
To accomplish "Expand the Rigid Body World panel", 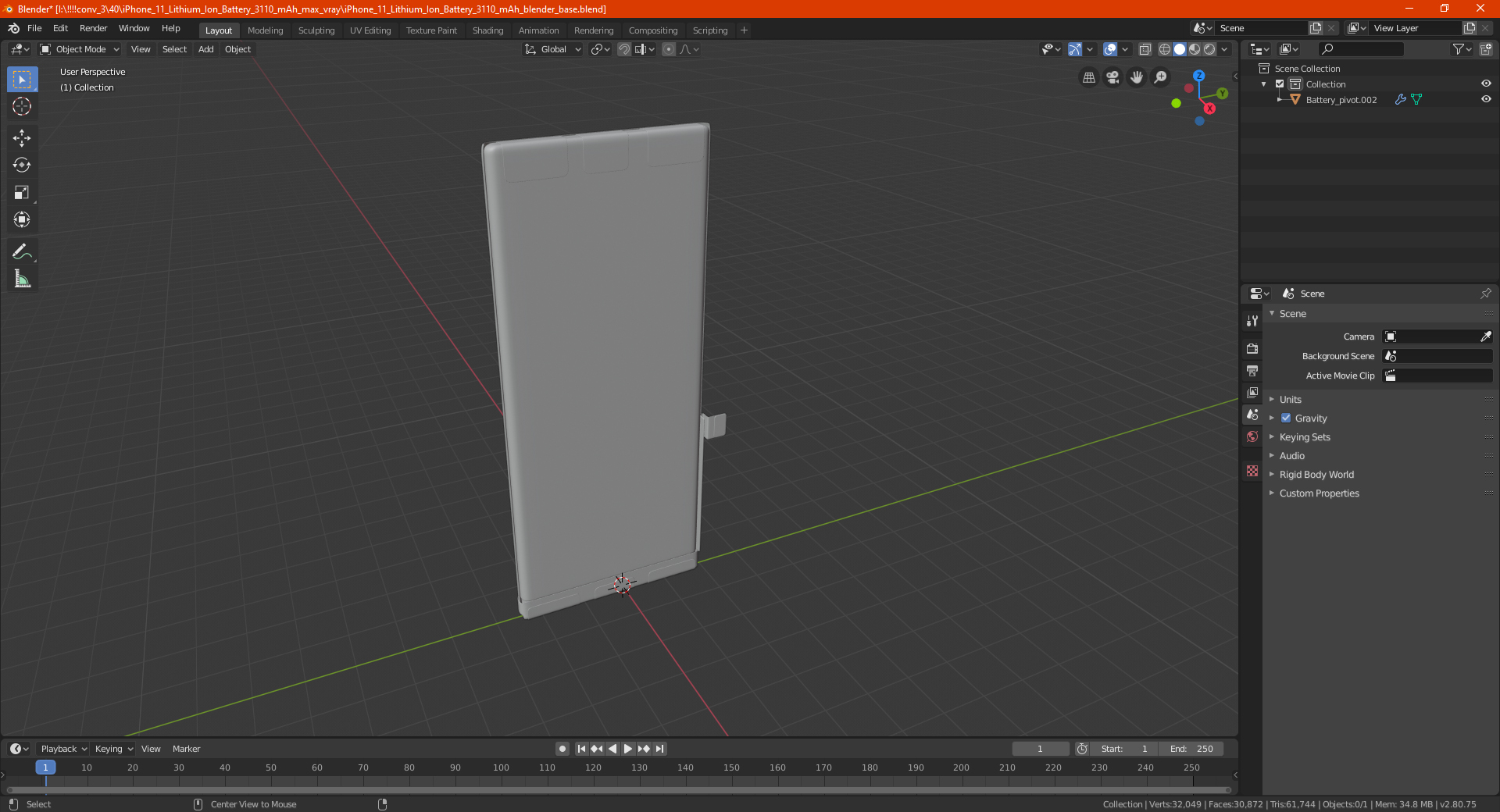I will point(1316,474).
